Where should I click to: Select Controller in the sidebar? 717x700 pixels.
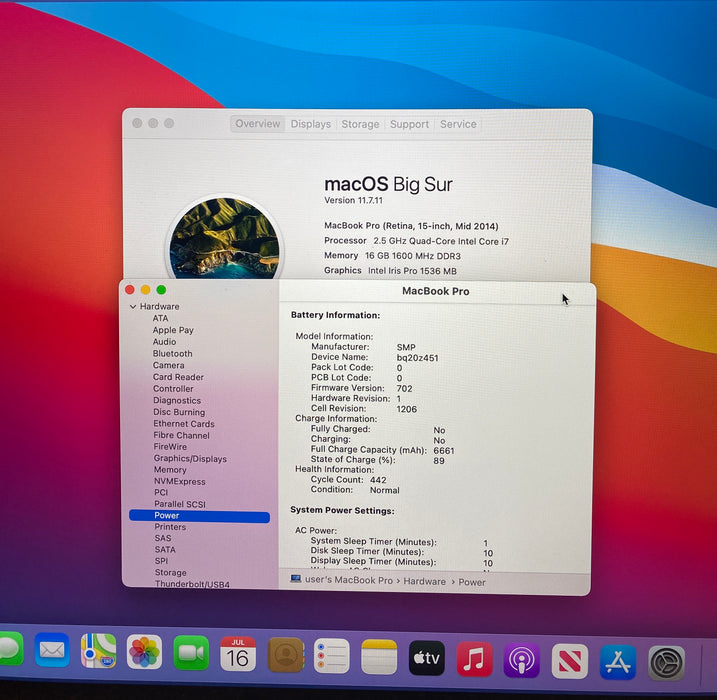coord(173,389)
